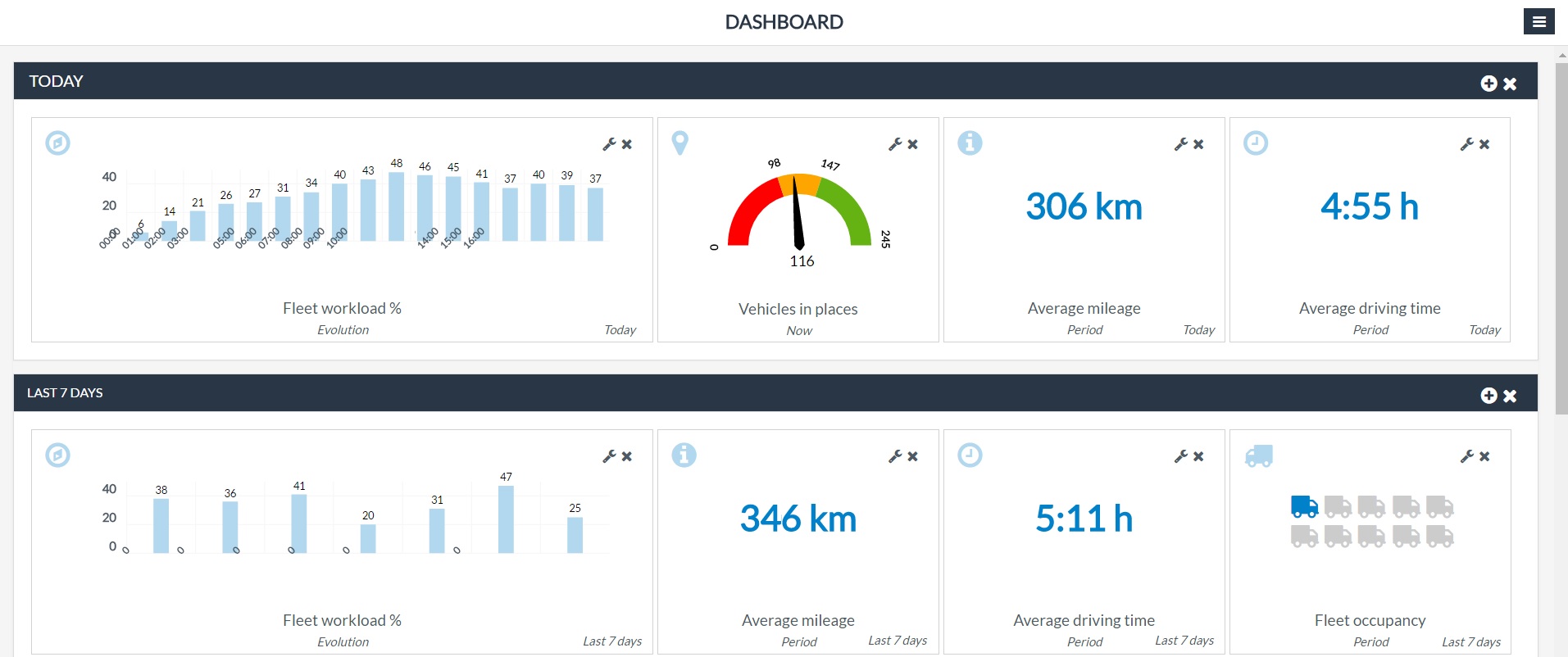Open the hamburger menu in the header
The height and width of the screenshot is (657, 1568).
[1538, 22]
